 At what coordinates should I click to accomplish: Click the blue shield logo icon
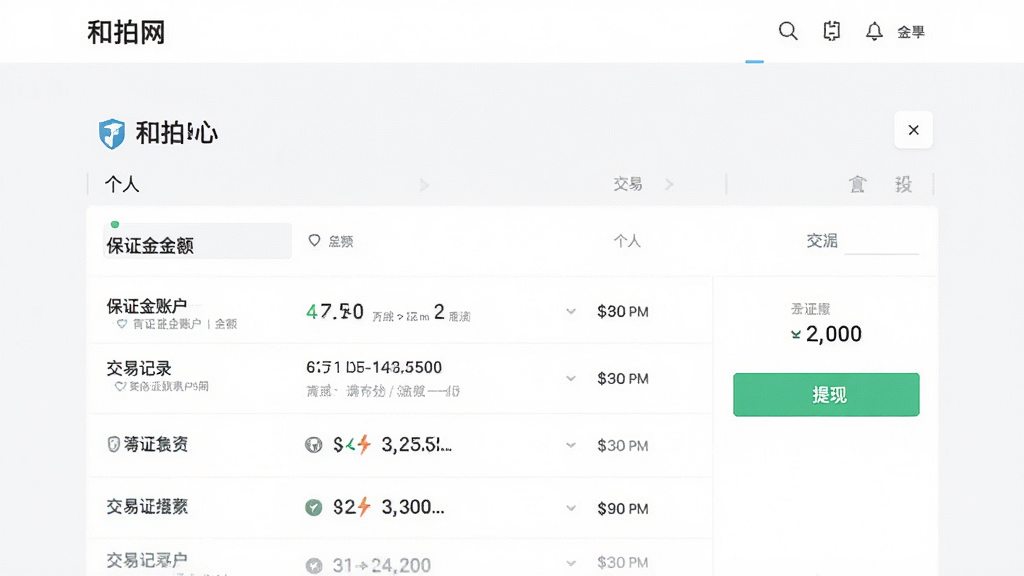coord(112,134)
